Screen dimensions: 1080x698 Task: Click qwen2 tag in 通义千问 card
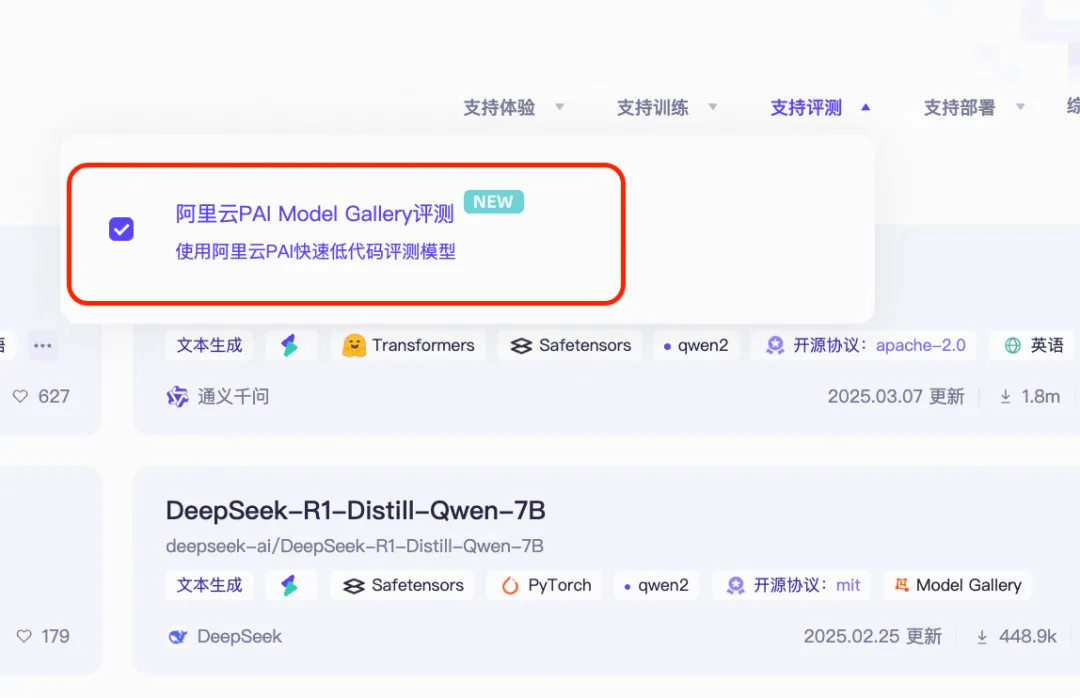696,345
